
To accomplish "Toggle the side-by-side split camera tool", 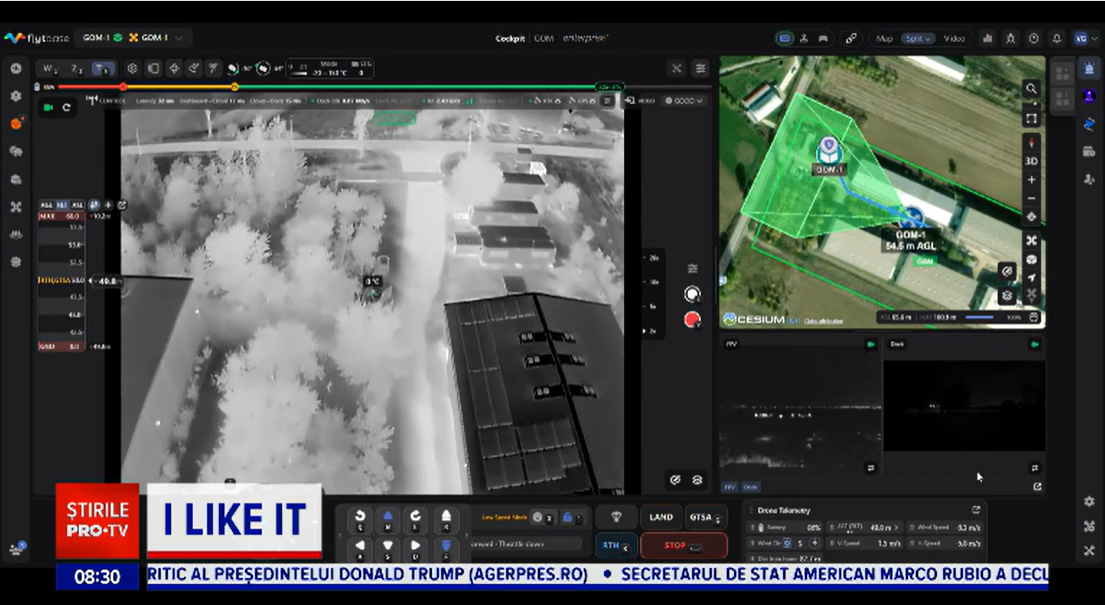I will tap(153, 68).
